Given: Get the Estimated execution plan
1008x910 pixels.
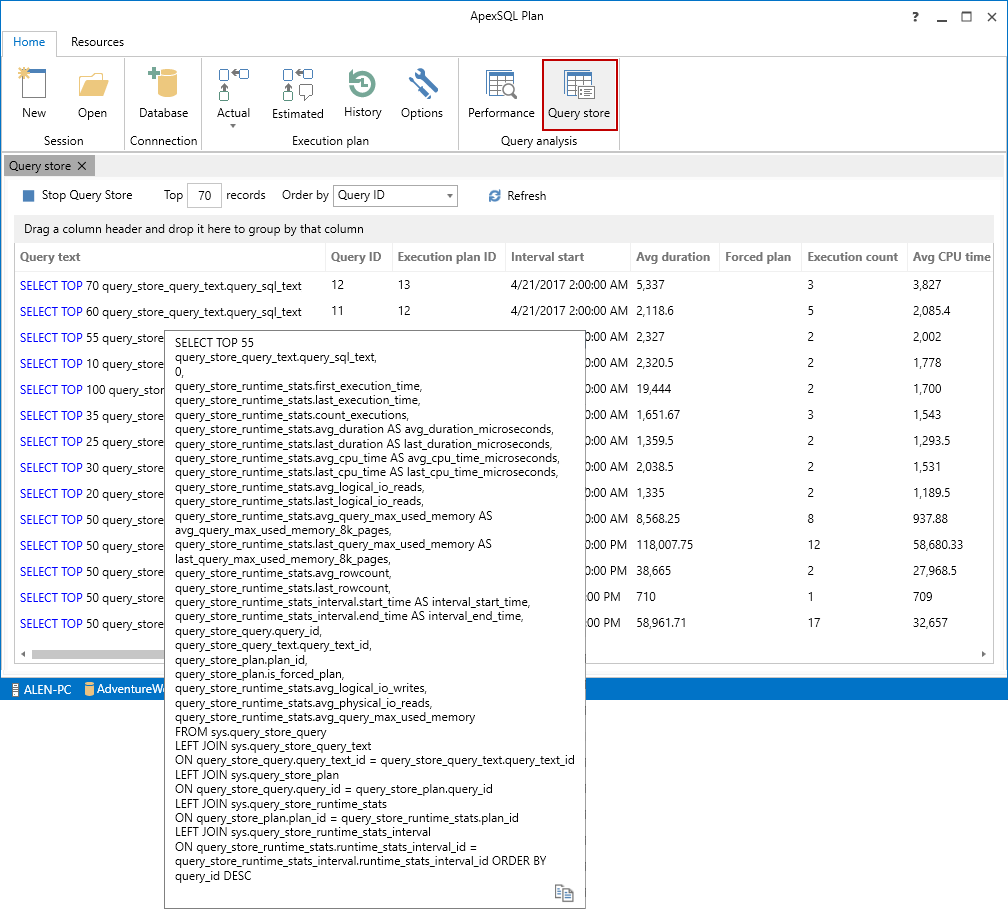Looking at the screenshot, I should pyautogui.click(x=298, y=94).
